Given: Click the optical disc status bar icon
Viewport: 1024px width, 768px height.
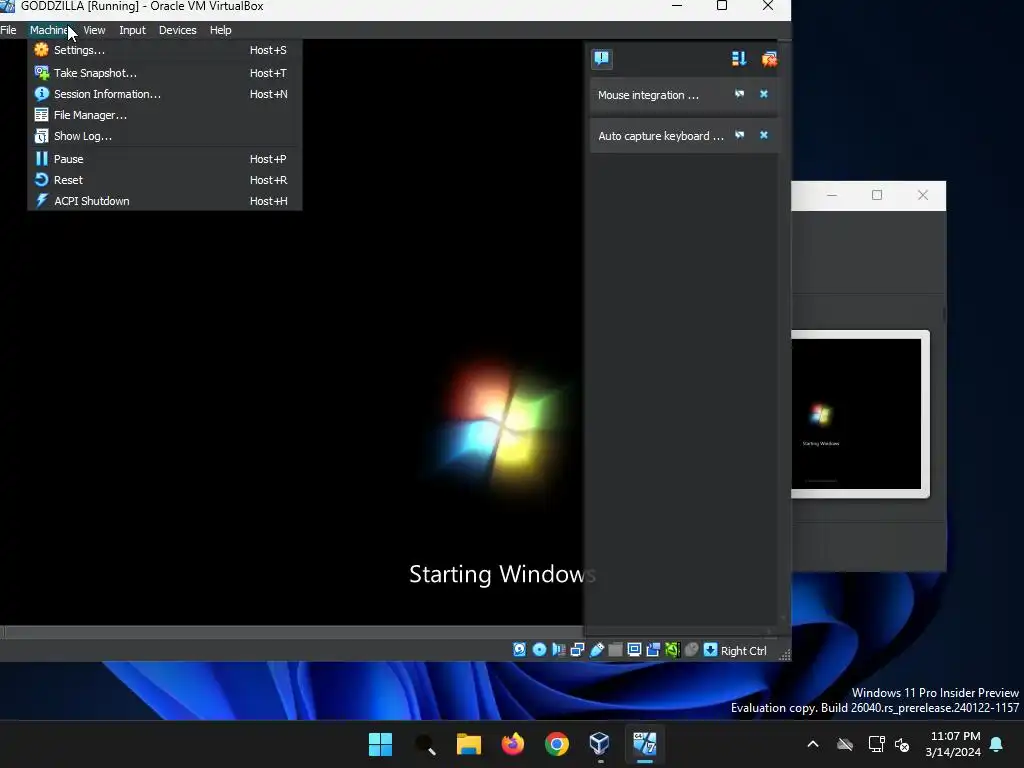Looking at the screenshot, I should (539, 650).
